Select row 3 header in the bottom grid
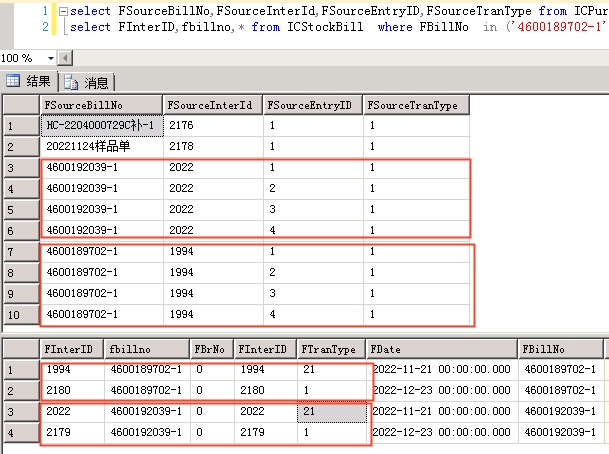609x454 pixels. pyautogui.click(x=19, y=412)
